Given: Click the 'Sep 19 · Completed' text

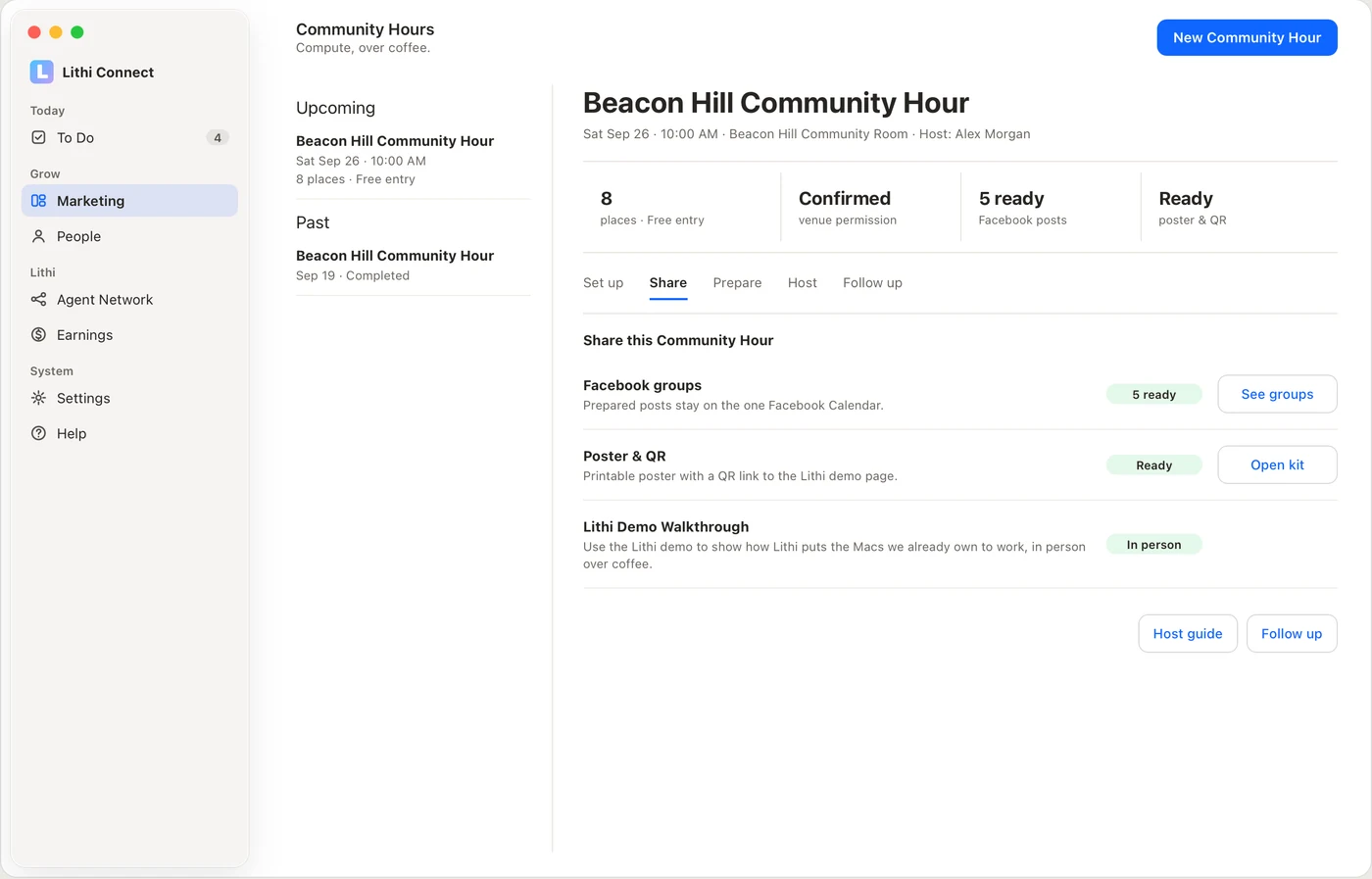Looking at the screenshot, I should point(353,275).
